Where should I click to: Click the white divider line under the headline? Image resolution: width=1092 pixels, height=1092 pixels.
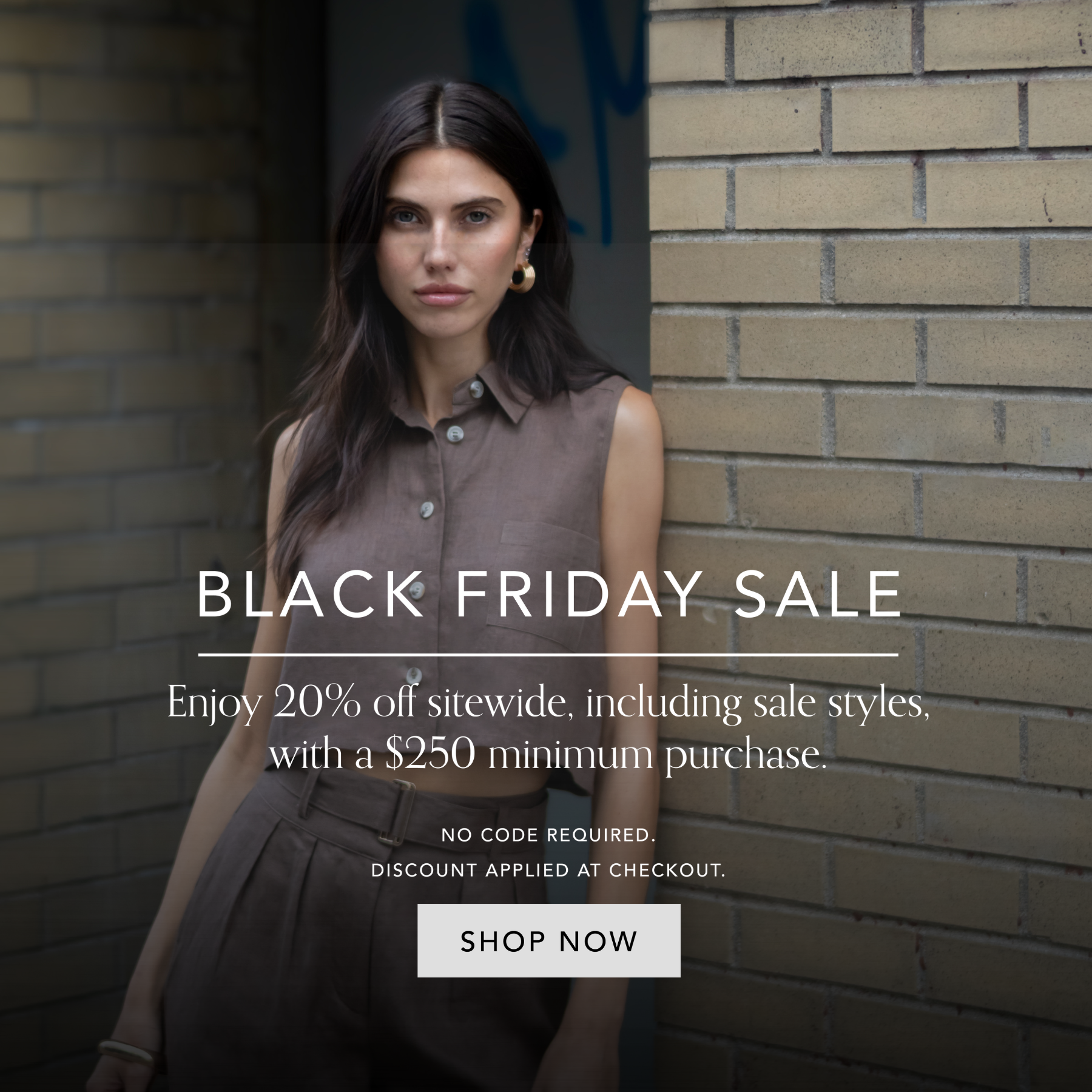pos(548,655)
